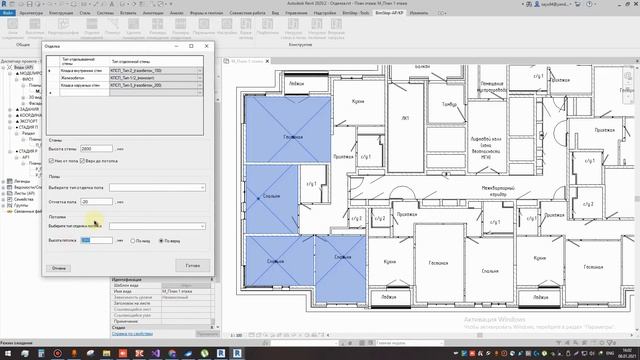Switch to the Вставить ribbon tab
Viewport: 640px width, 360px height.
[x=128, y=13]
